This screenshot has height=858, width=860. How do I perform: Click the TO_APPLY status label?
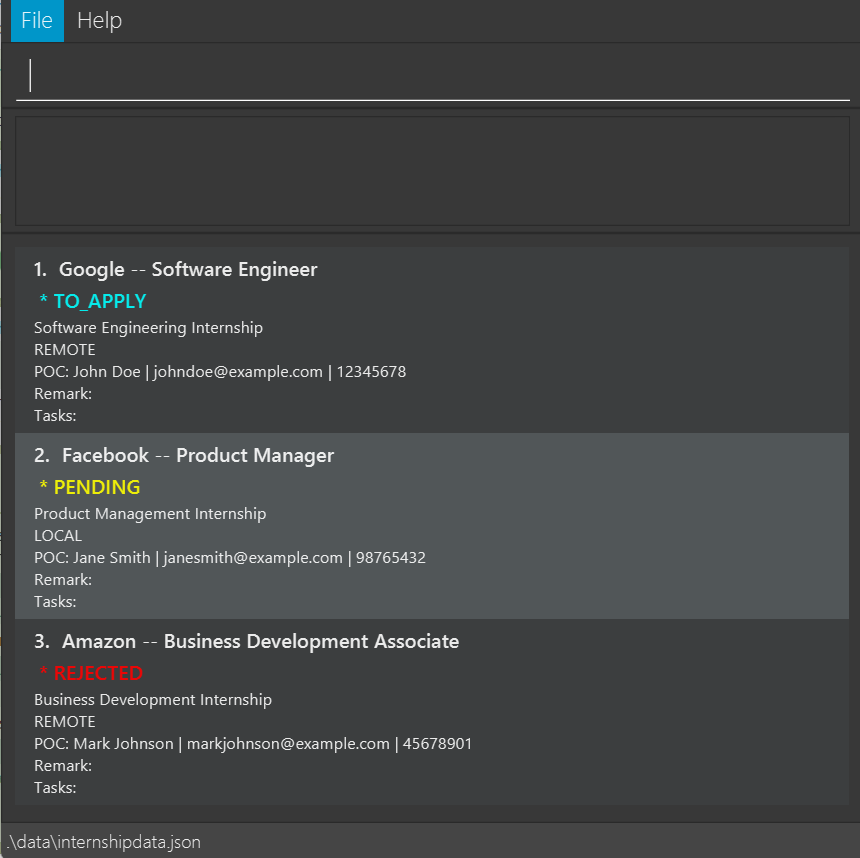[99, 300]
